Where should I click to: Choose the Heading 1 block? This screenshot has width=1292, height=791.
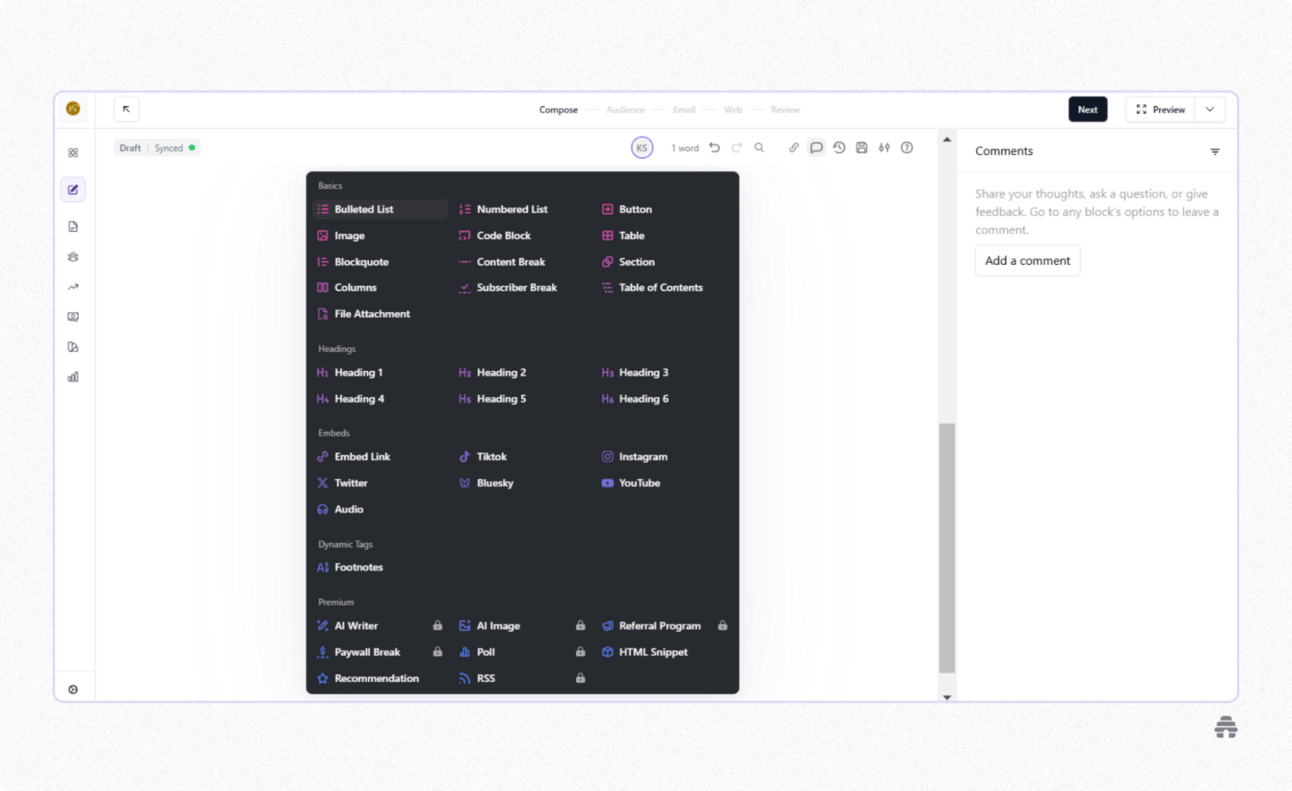pyautogui.click(x=357, y=372)
